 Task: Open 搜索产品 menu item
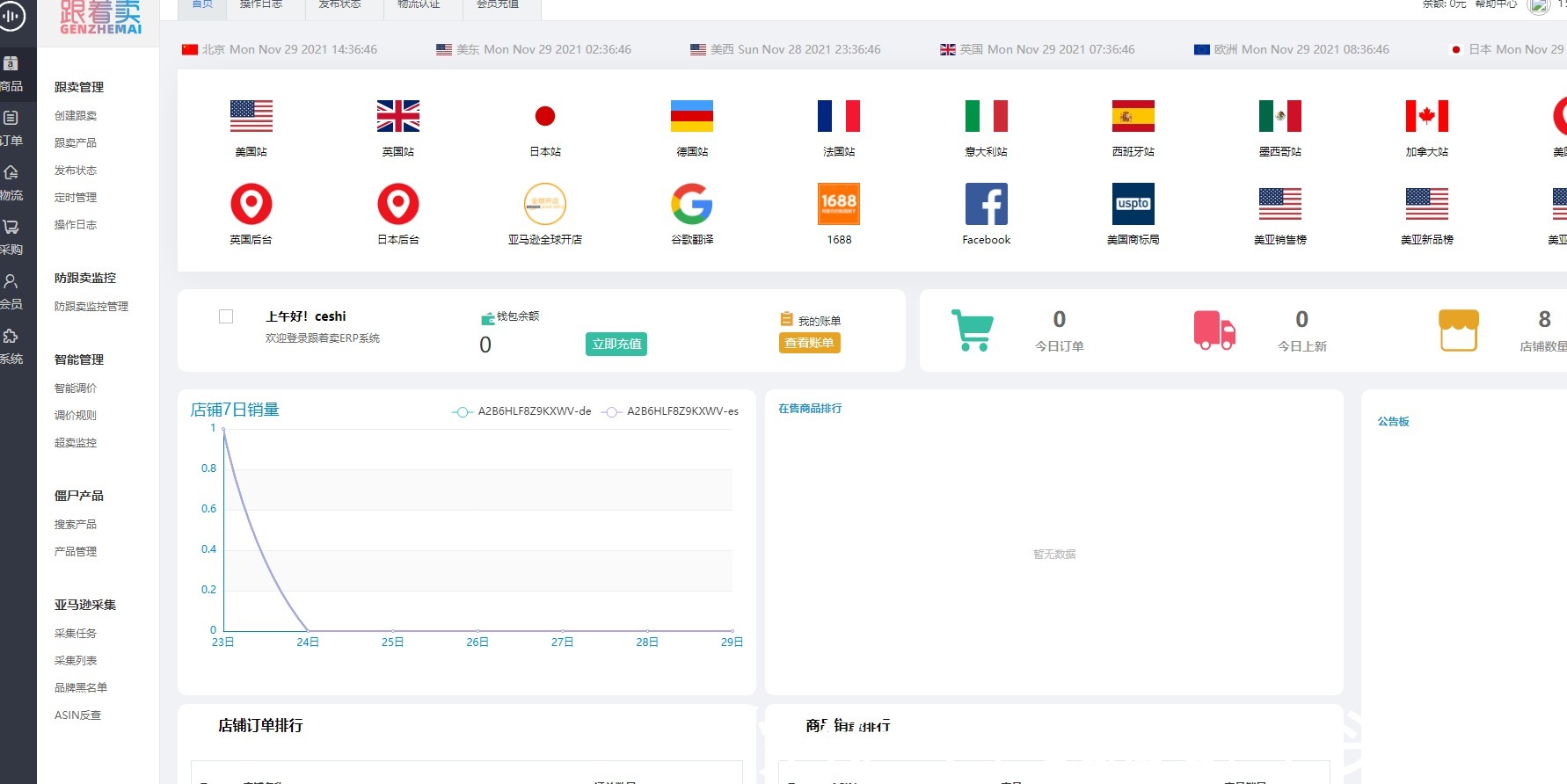76,525
